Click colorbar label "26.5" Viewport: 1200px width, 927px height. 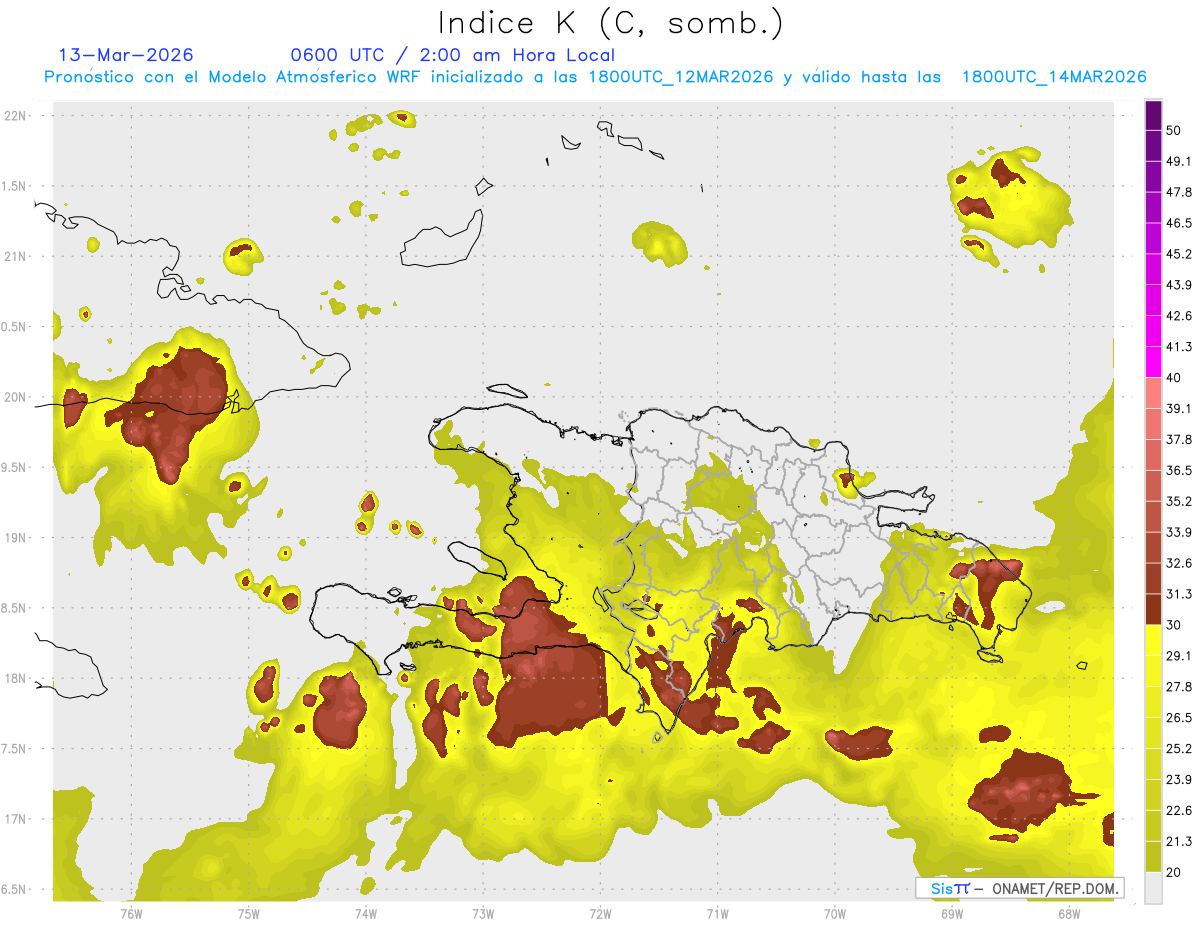point(1179,718)
